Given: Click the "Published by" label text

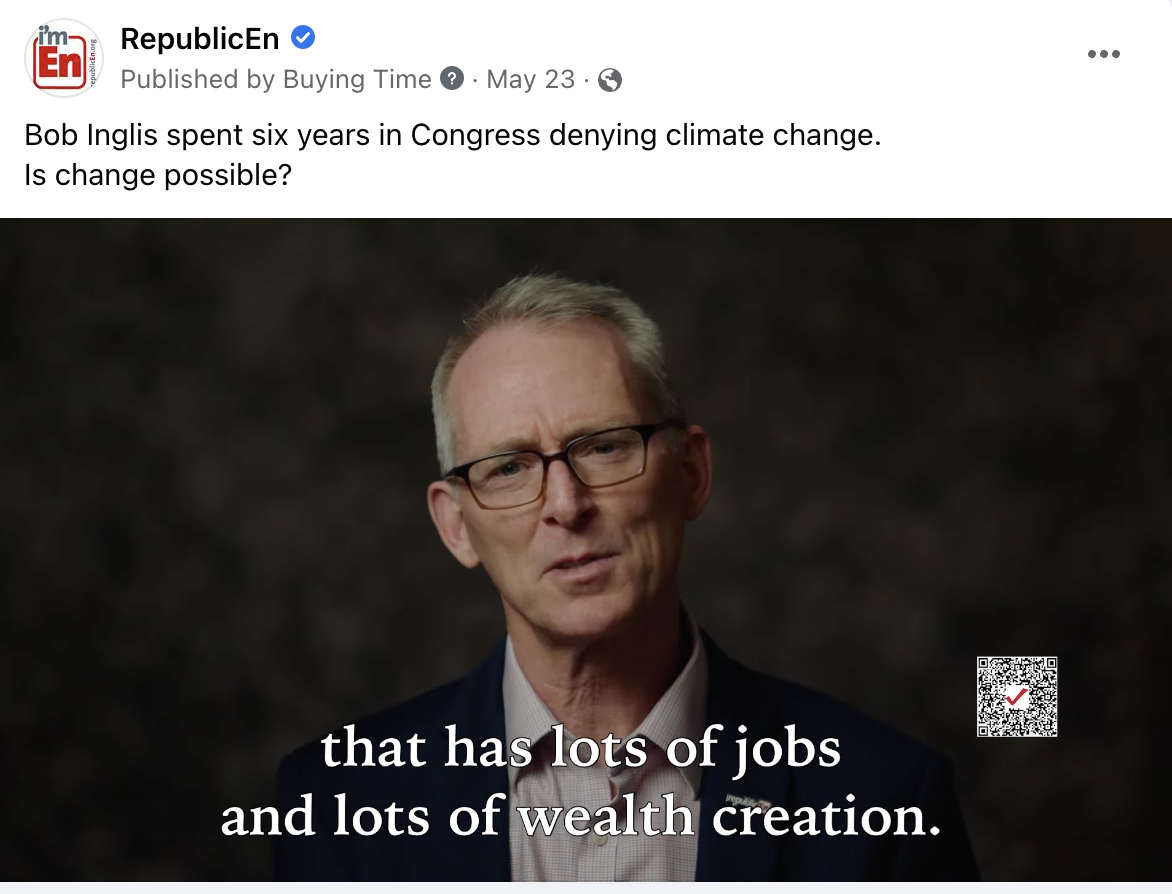Looking at the screenshot, I should click(198, 78).
